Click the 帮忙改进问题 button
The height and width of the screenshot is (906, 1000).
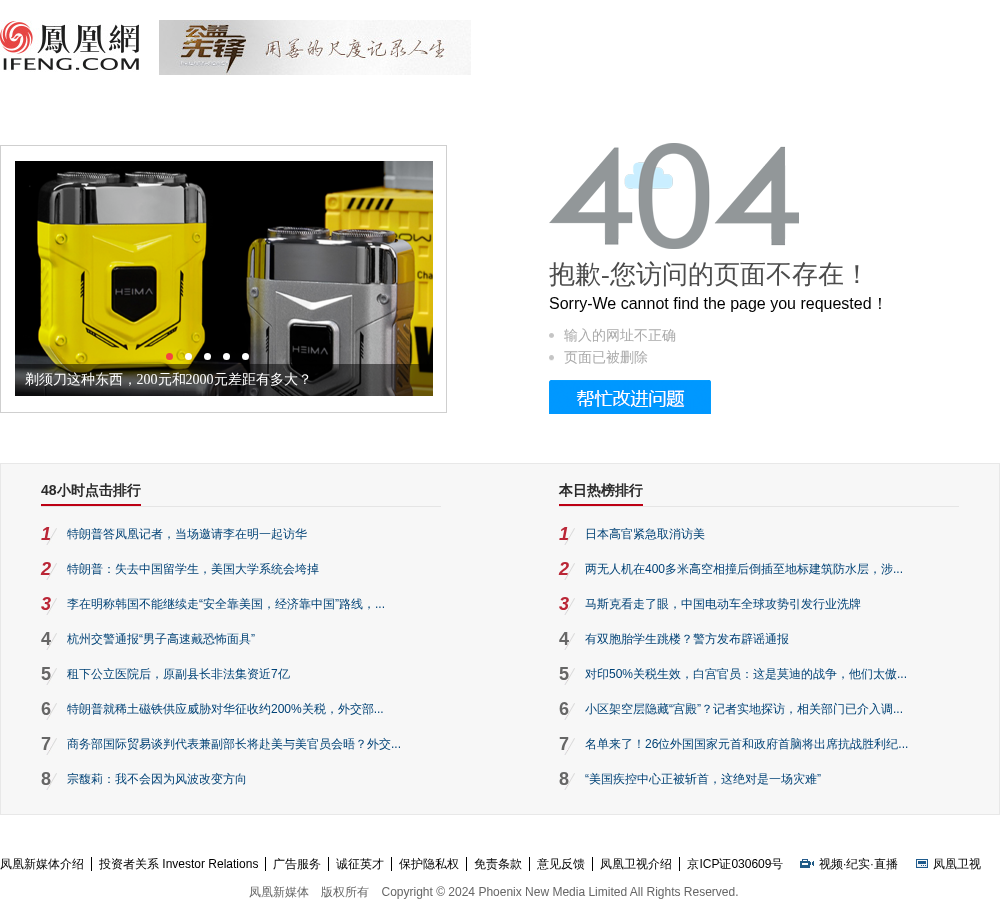629,397
